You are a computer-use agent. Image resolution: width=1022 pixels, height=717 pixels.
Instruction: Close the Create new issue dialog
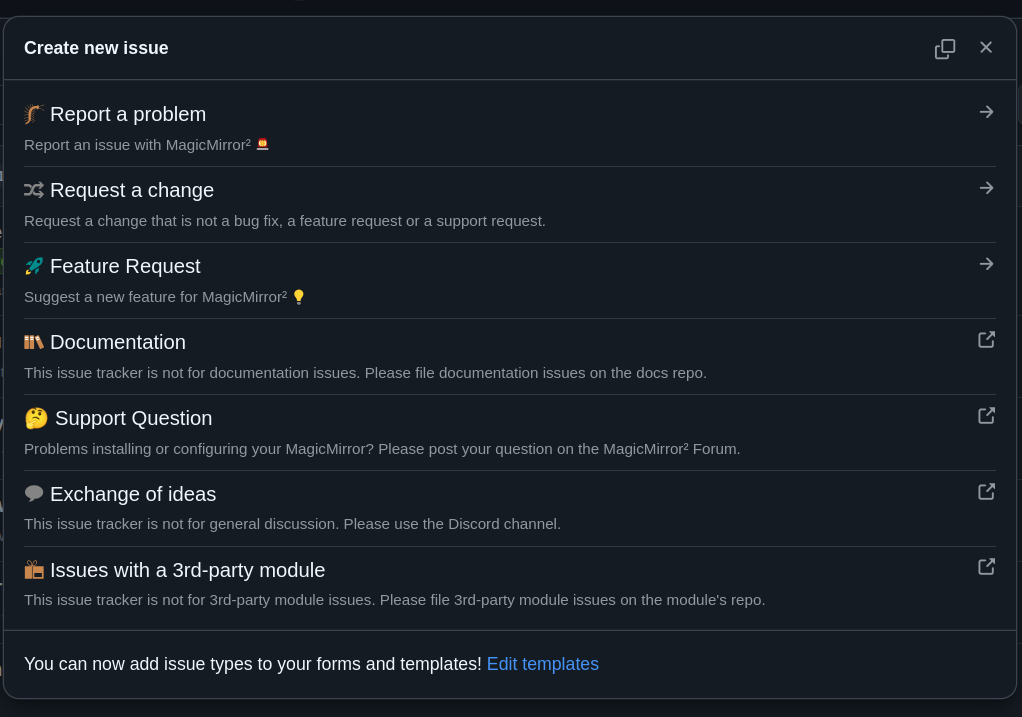[x=986, y=48]
